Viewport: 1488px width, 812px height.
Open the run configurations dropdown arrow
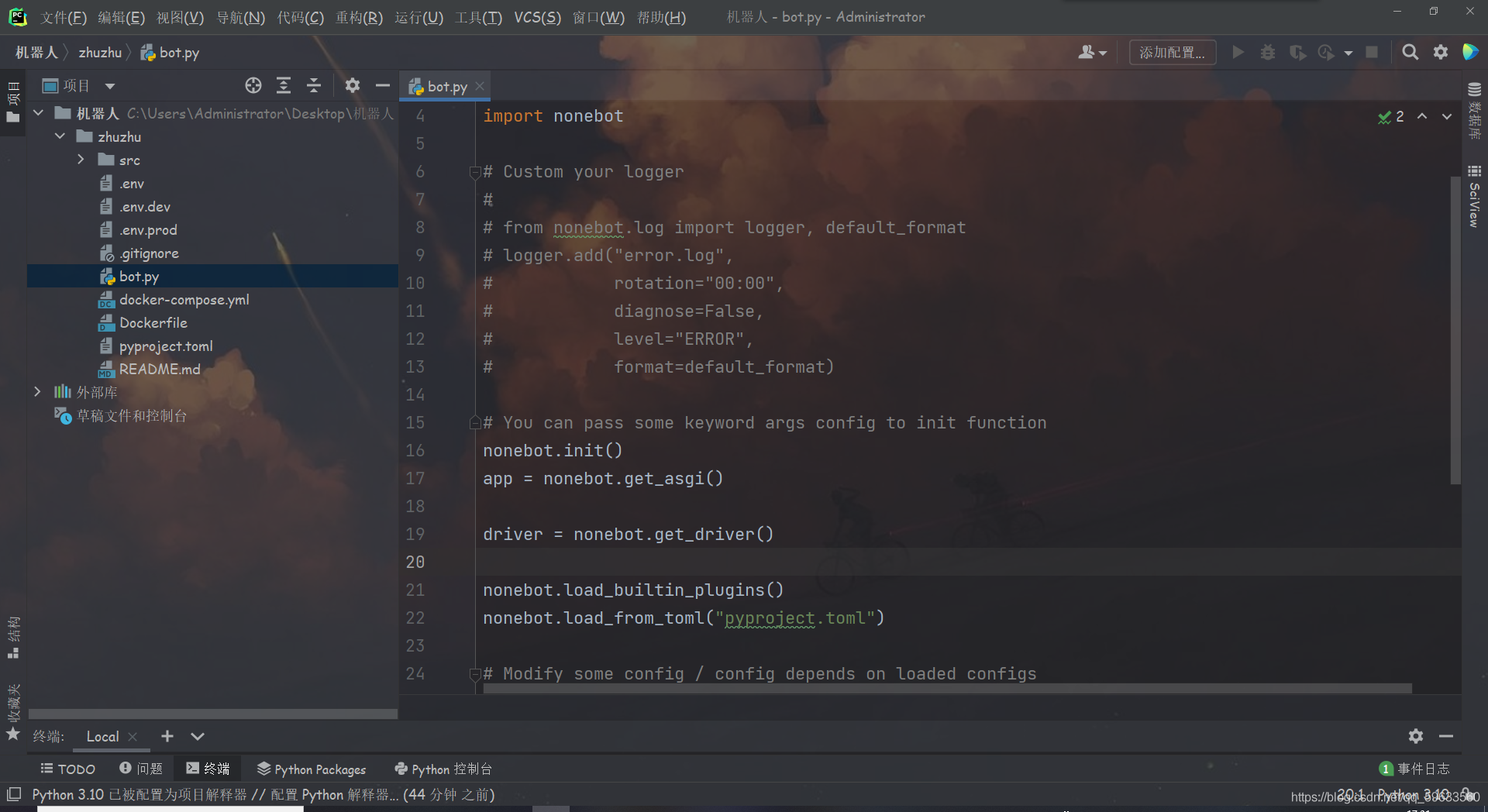point(1348,53)
